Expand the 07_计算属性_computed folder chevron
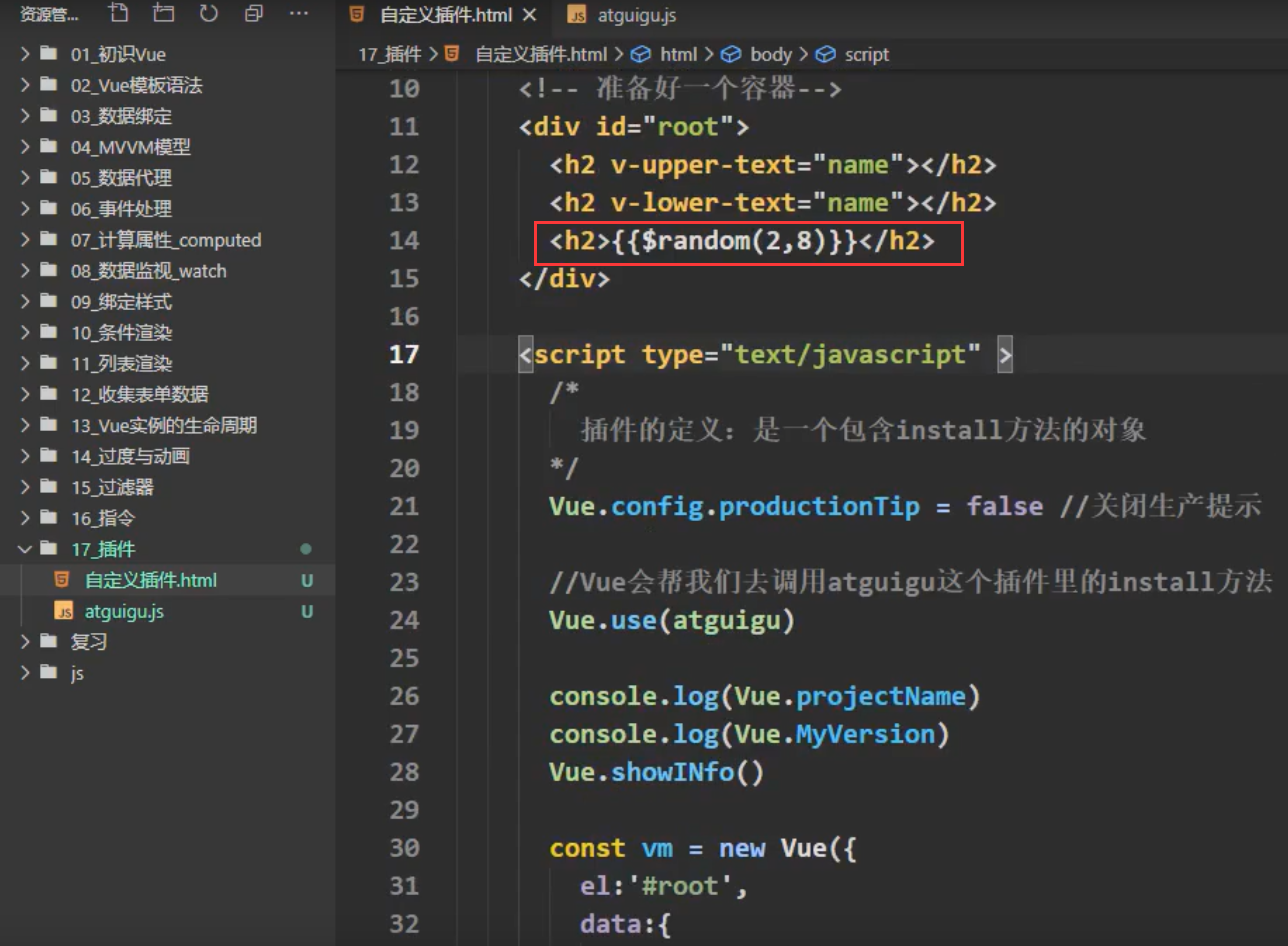The image size is (1288, 946). click(25, 240)
